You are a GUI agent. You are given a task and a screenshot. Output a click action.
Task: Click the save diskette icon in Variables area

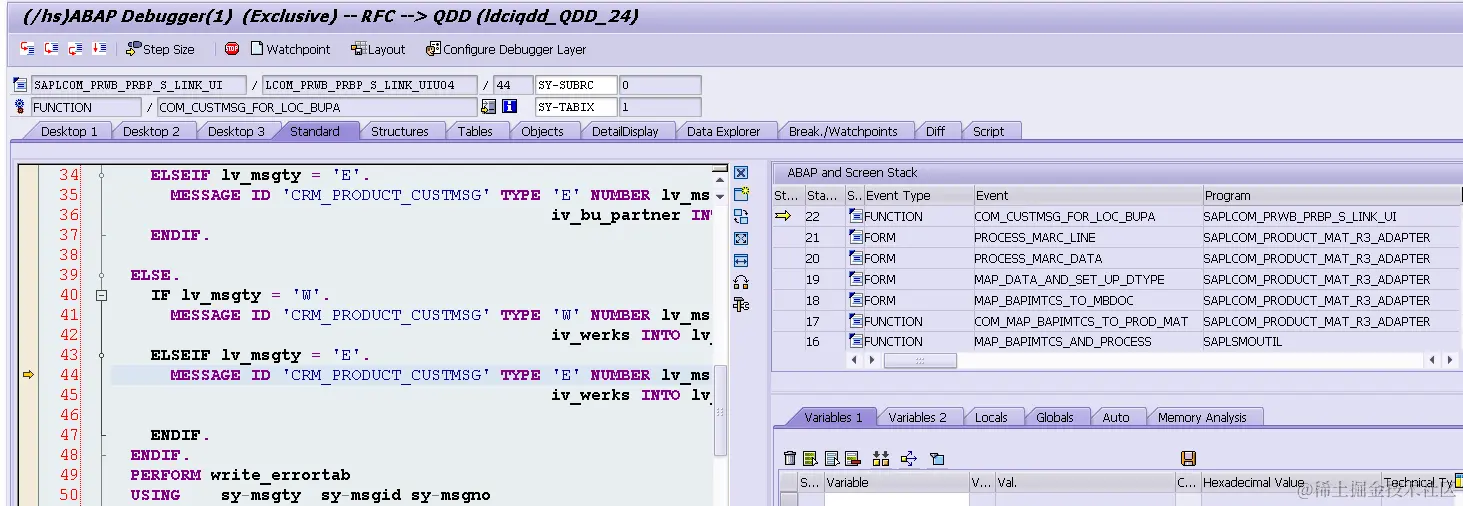tap(1188, 458)
